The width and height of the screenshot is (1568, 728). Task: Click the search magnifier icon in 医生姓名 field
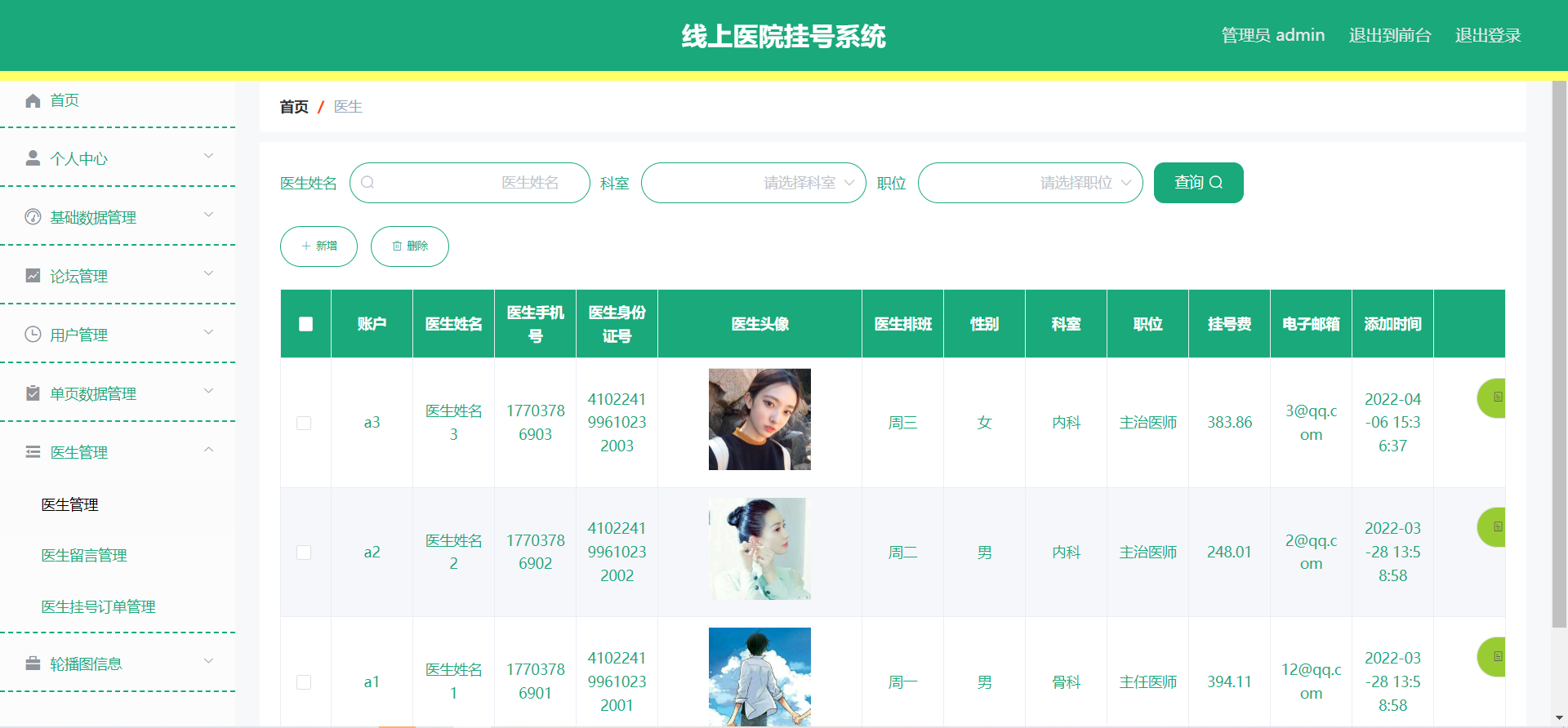[367, 183]
